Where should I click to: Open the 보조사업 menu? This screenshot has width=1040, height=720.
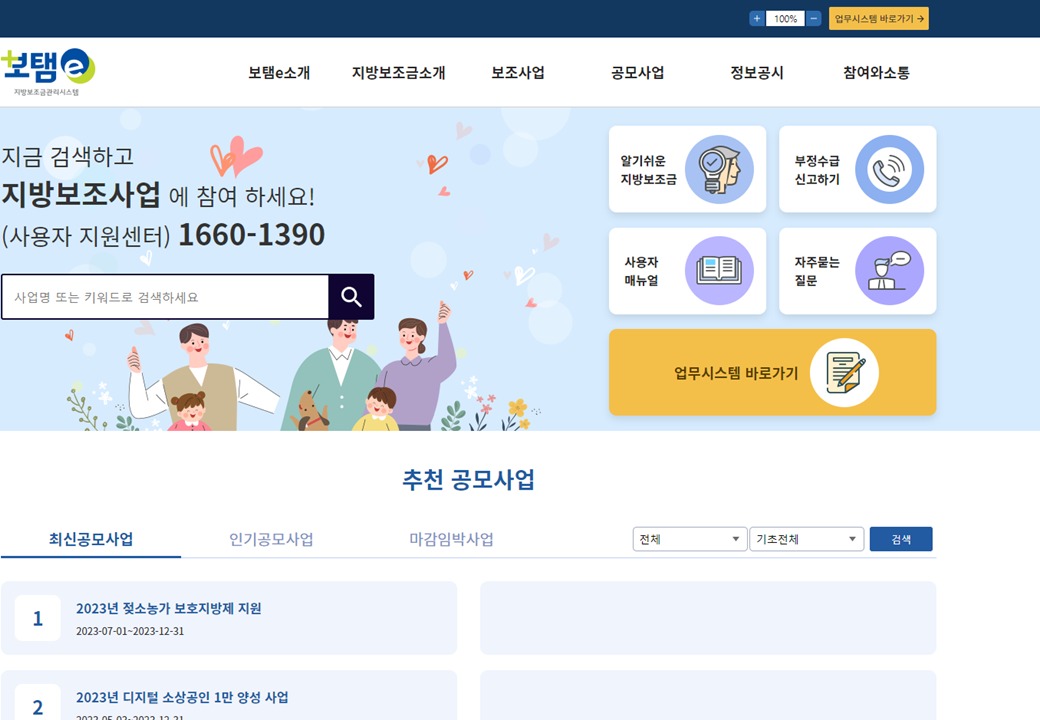pyautogui.click(x=518, y=73)
